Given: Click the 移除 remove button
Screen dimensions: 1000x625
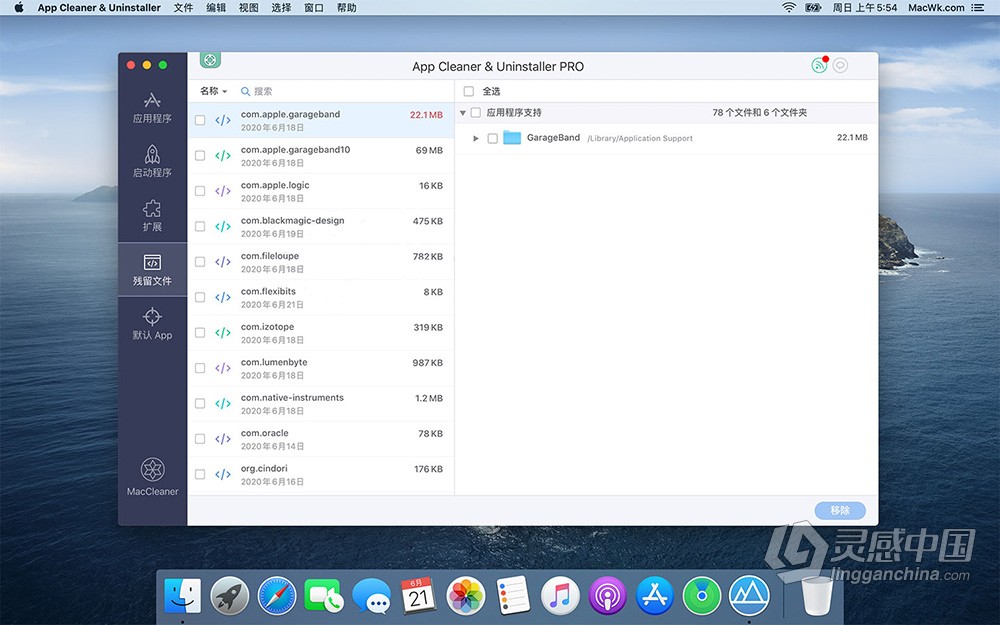Looking at the screenshot, I should pyautogui.click(x=840, y=510).
